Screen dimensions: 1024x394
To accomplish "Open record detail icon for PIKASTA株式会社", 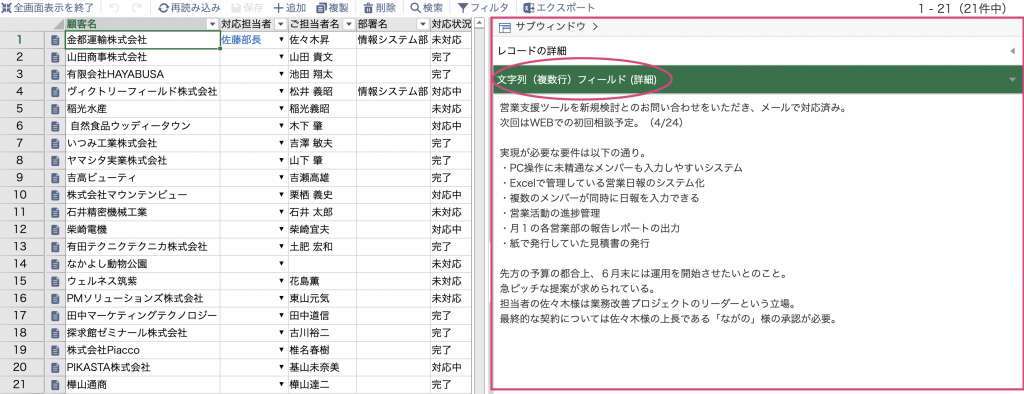I will click(x=56, y=367).
